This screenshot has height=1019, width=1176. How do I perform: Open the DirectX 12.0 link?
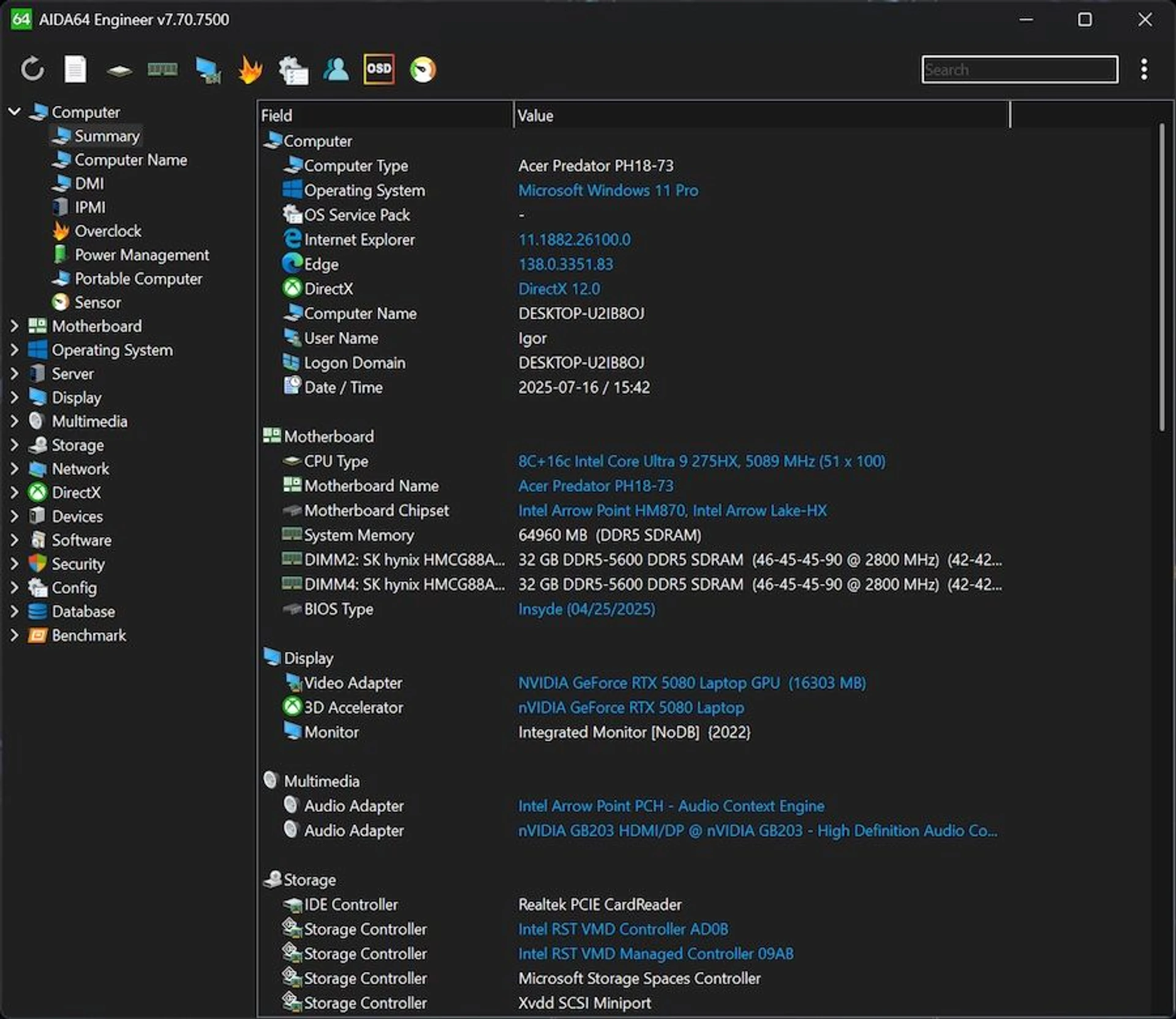click(x=559, y=288)
